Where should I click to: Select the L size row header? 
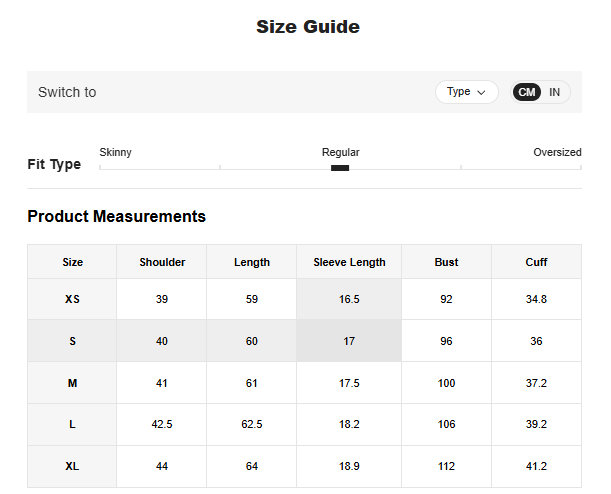[72, 424]
